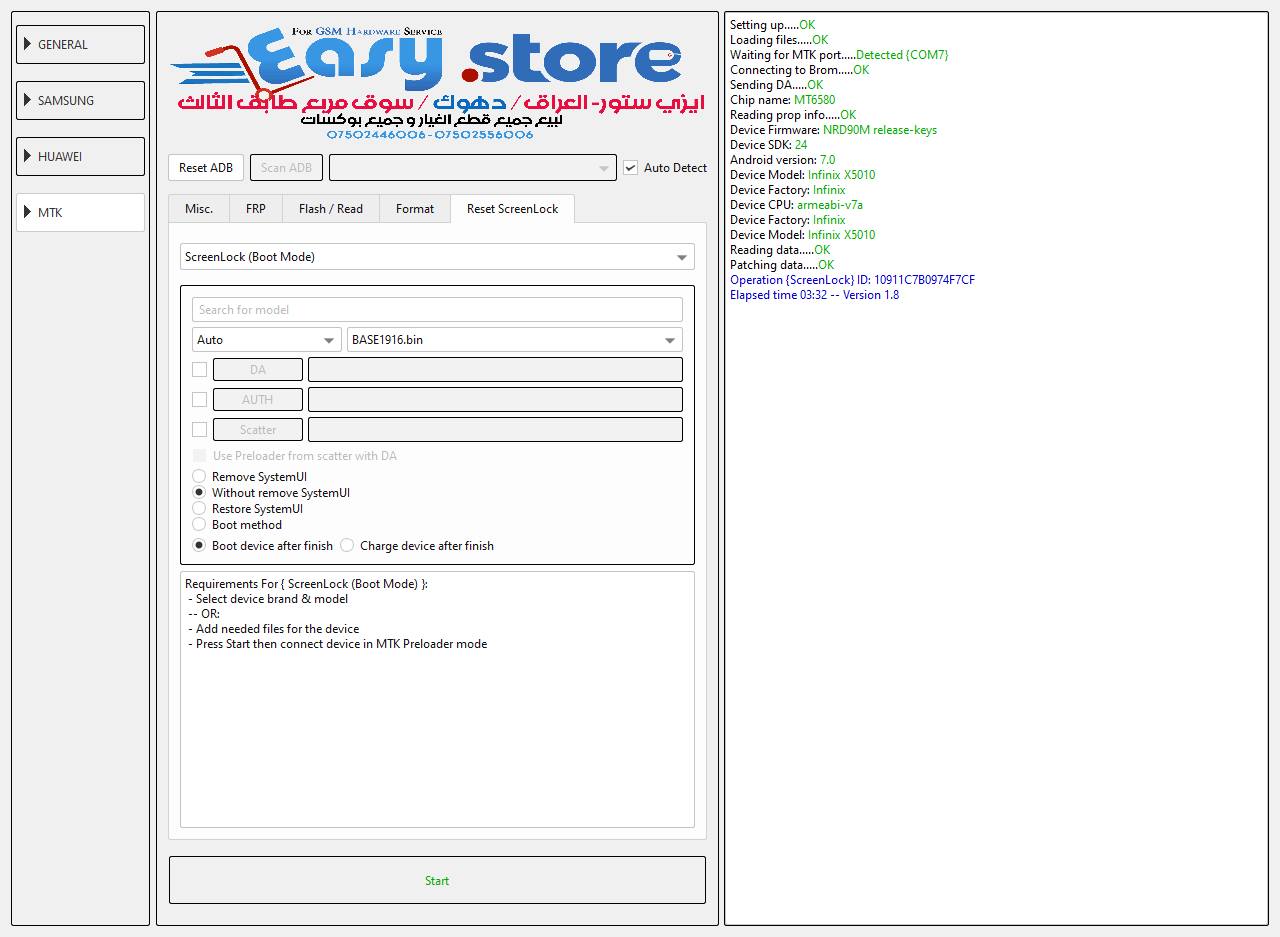
Task: Click the Scan ADB button
Action: (x=286, y=168)
